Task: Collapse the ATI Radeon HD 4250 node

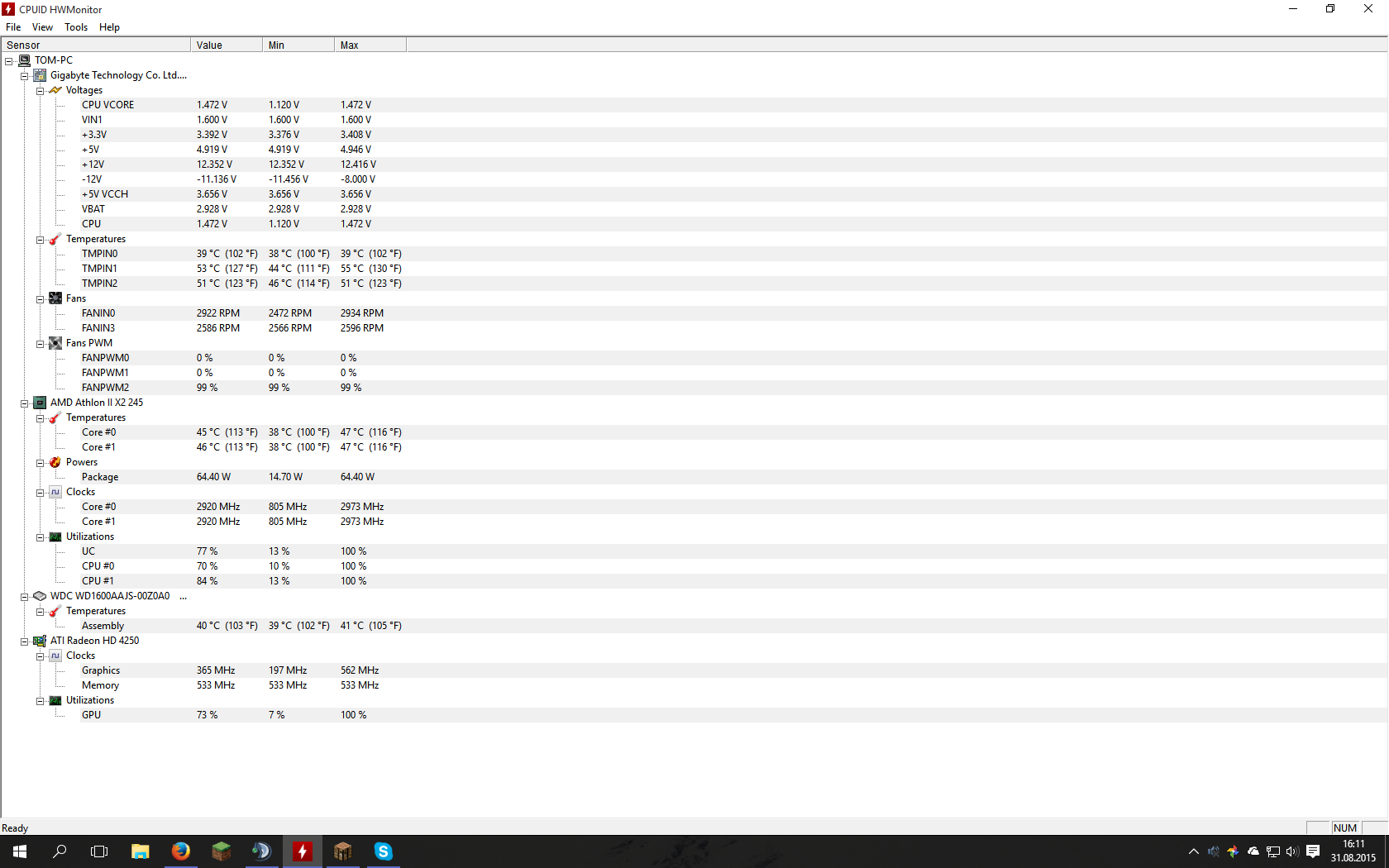Action: point(25,641)
